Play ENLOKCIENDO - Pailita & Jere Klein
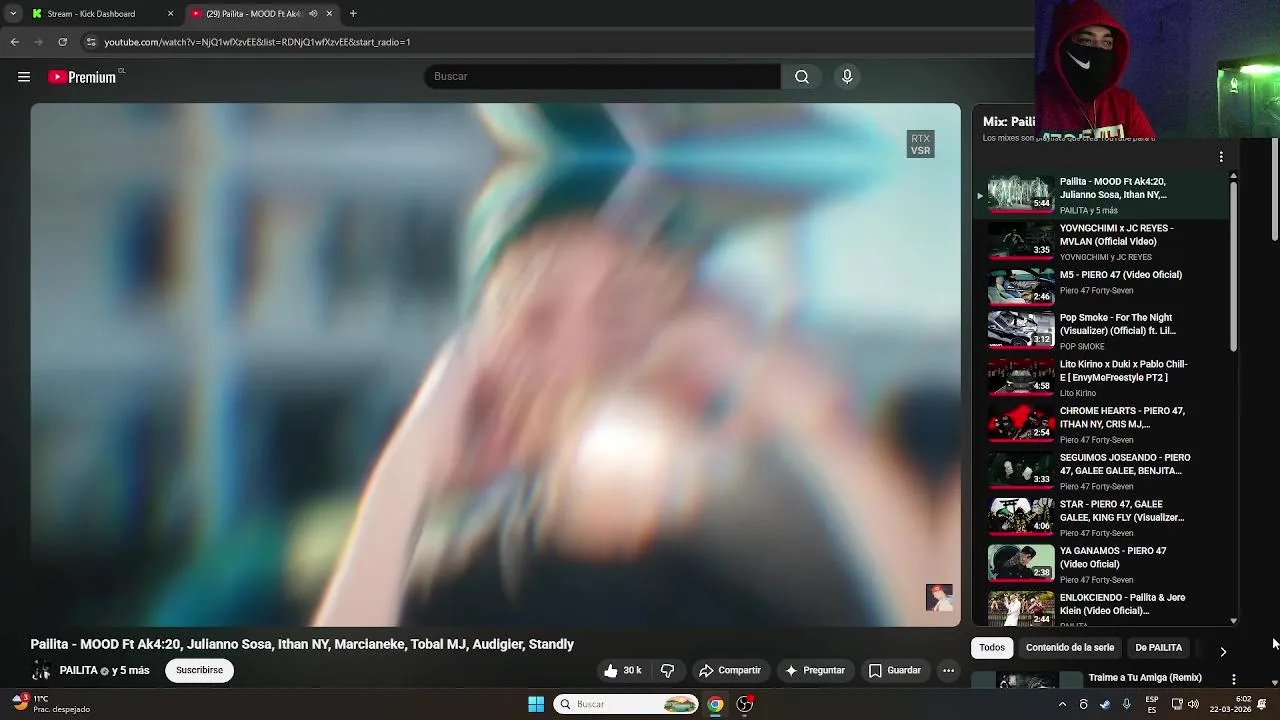The image size is (1280, 720). [x=1100, y=608]
